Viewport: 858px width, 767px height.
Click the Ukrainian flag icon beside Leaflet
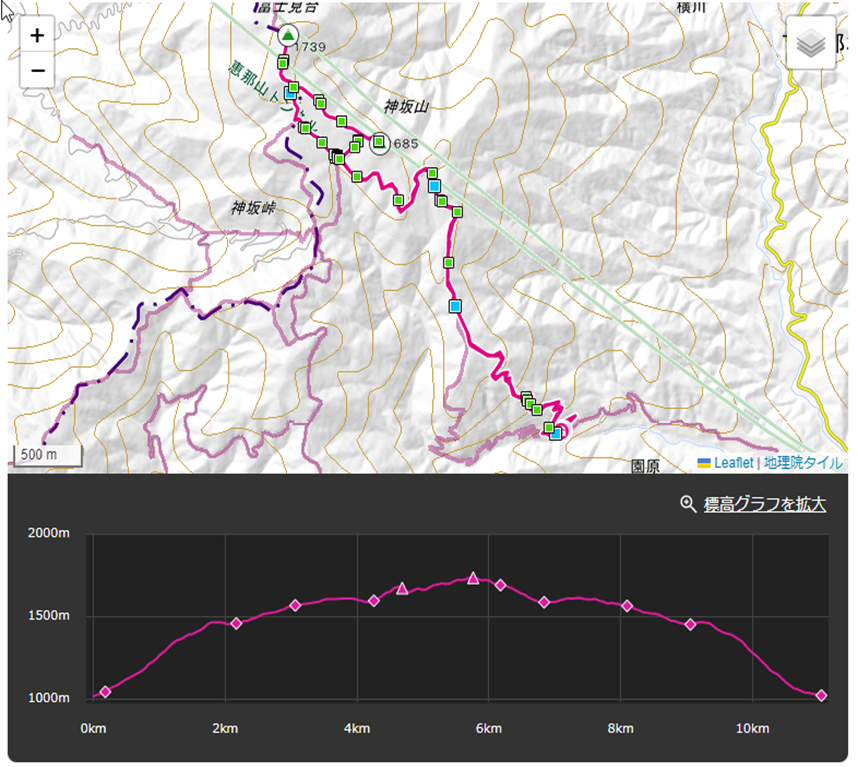coord(704,463)
